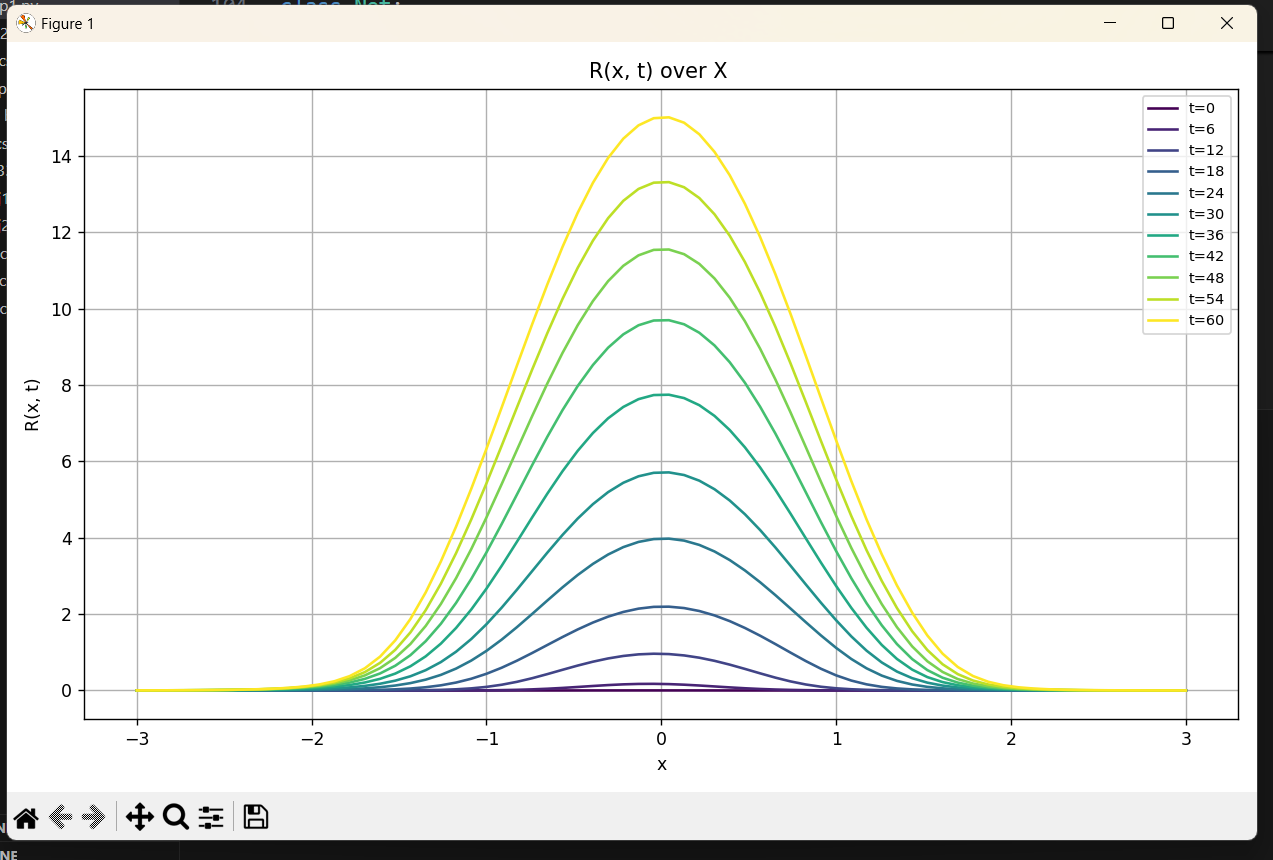
Task: Close the Figure 1 window
Action: [1227, 23]
